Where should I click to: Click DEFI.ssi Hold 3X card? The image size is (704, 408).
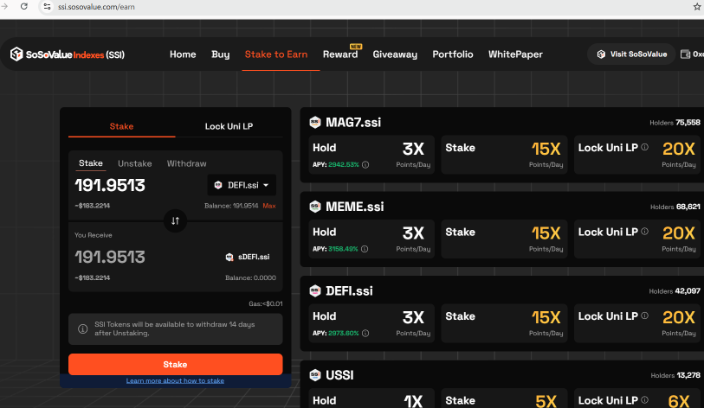371,324
